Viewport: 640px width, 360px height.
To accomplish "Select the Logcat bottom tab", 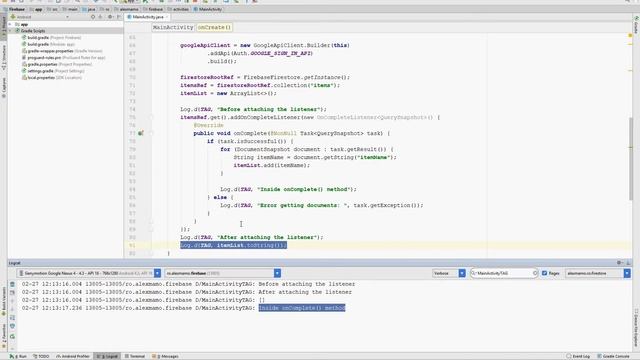I will (107, 356).
